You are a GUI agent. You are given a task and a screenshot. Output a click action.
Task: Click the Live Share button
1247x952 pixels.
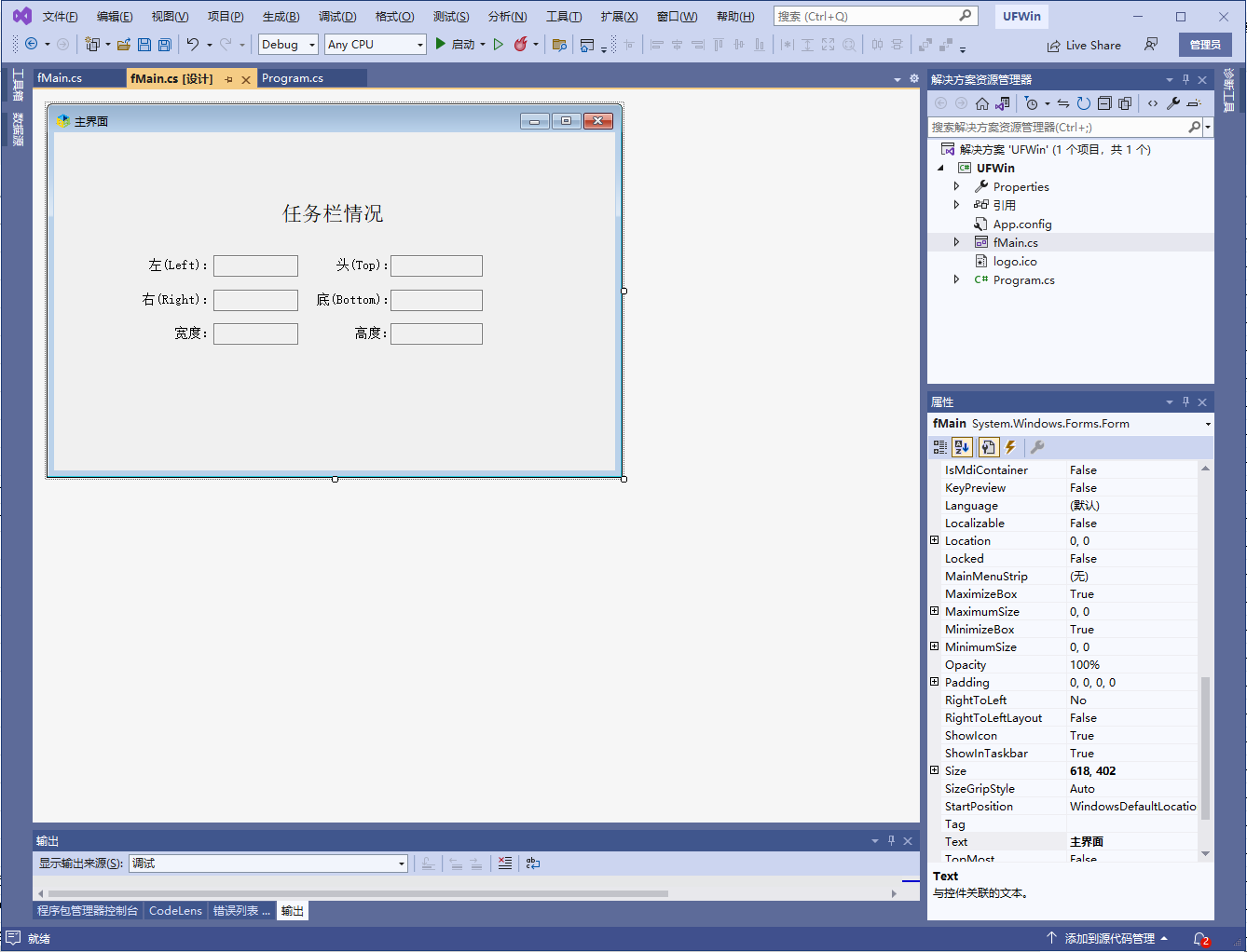click(1084, 45)
